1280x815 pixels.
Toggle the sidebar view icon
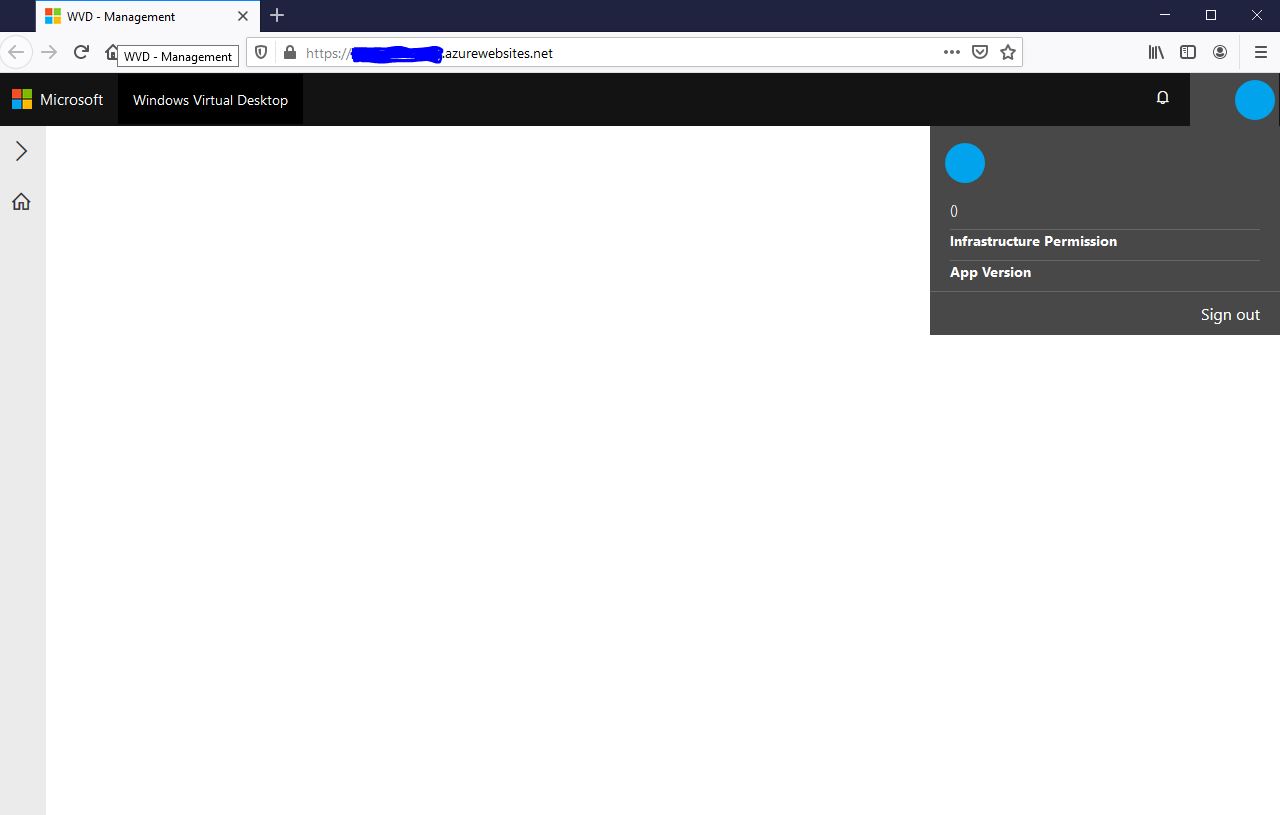coord(1187,52)
